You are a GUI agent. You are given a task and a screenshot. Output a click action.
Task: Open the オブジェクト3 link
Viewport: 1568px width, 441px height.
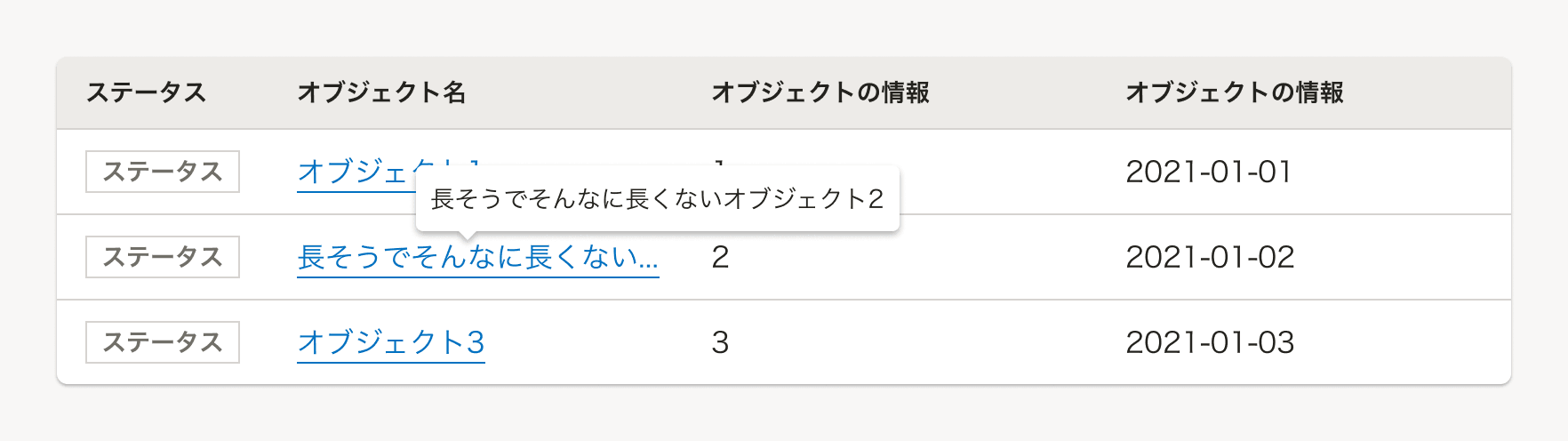pyautogui.click(x=391, y=342)
